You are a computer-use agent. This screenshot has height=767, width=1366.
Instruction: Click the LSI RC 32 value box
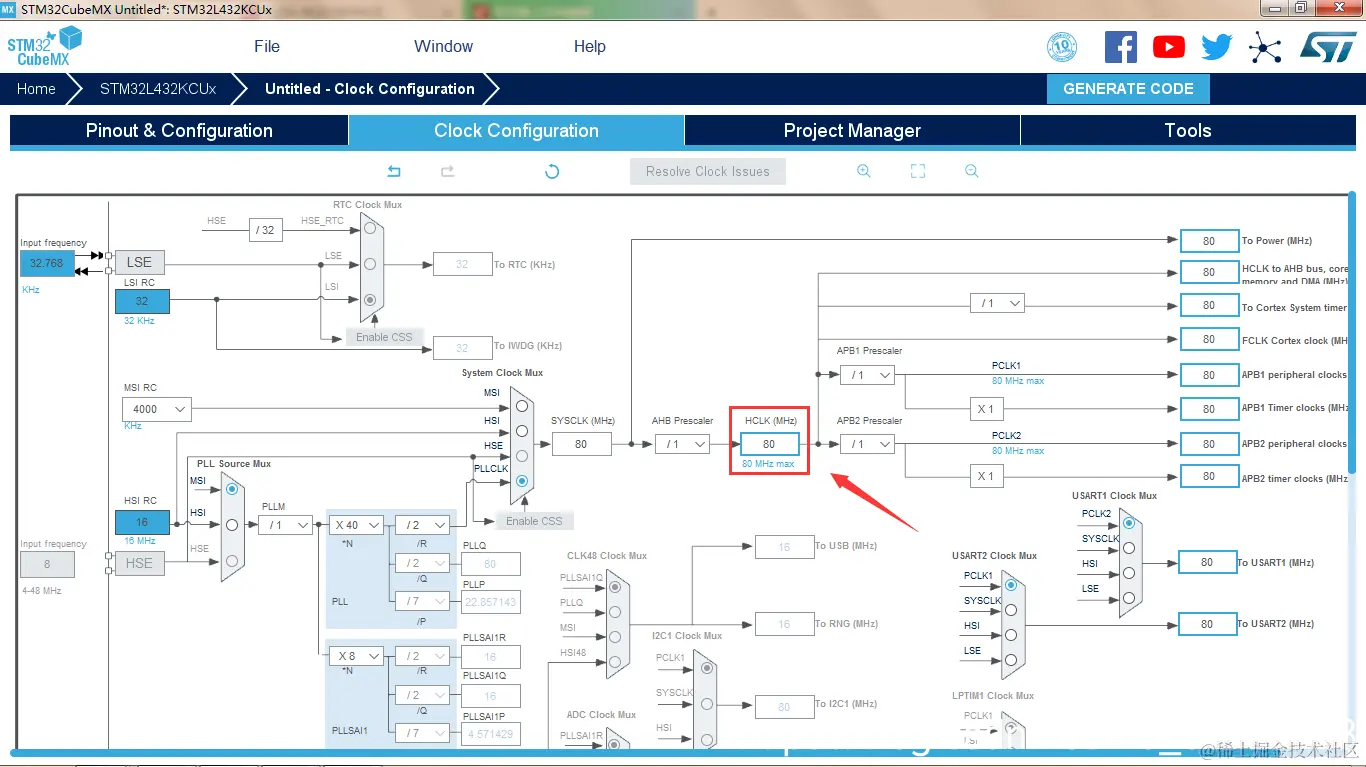point(142,301)
